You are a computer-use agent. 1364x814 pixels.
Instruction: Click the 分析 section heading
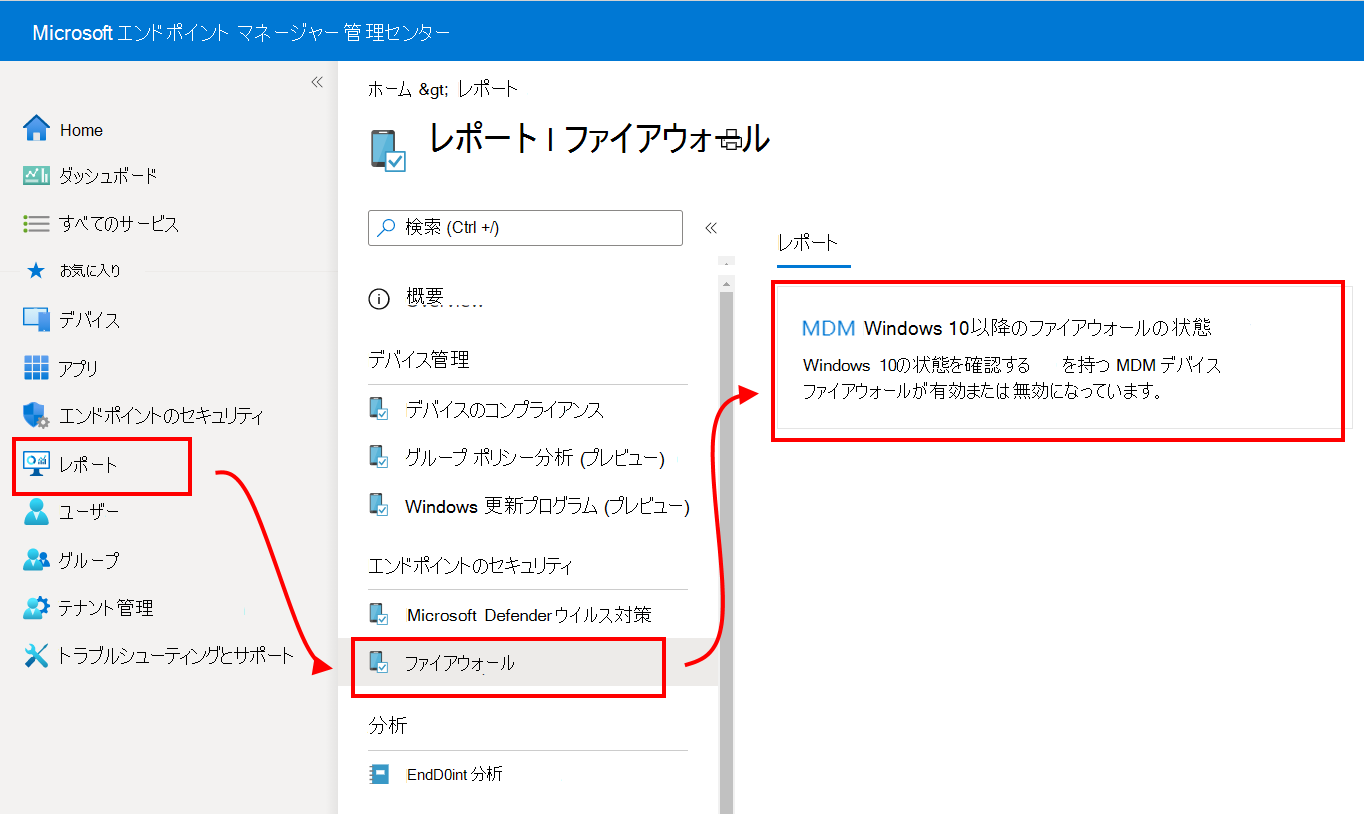click(x=387, y=725)
